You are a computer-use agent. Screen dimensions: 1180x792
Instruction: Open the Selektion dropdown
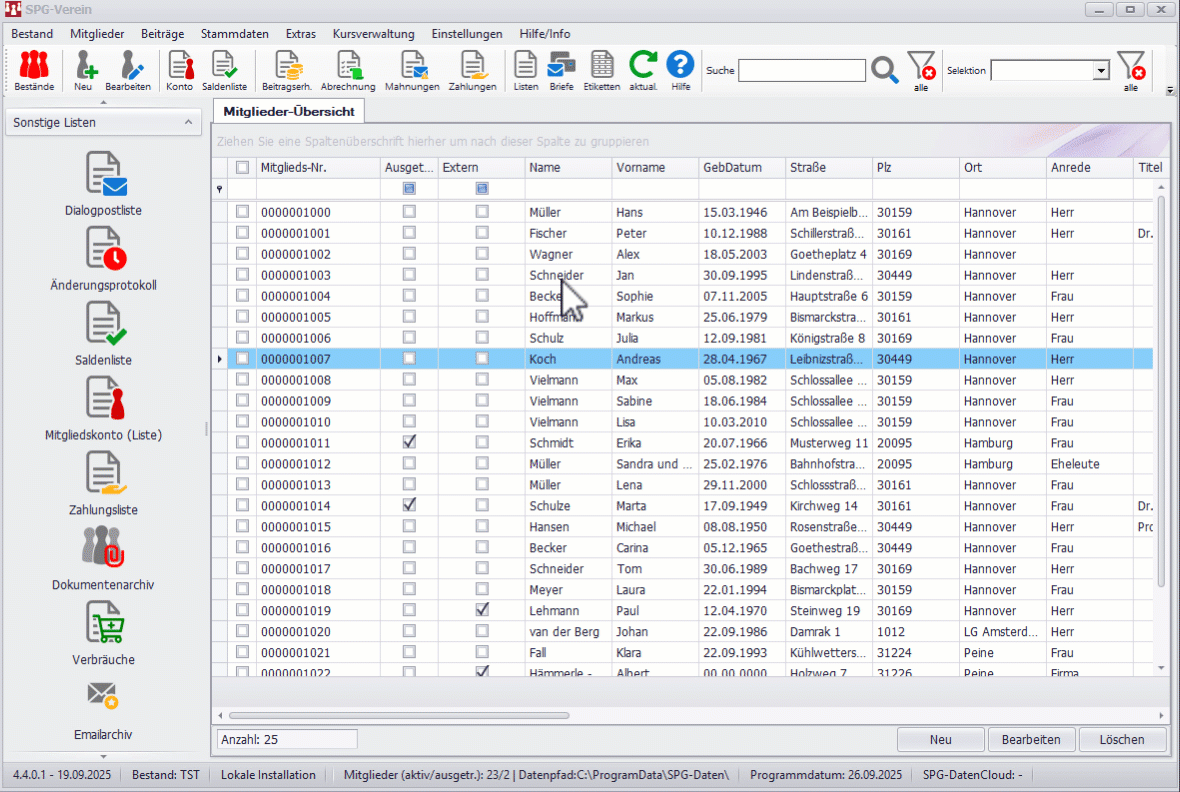pos(1101,71)
